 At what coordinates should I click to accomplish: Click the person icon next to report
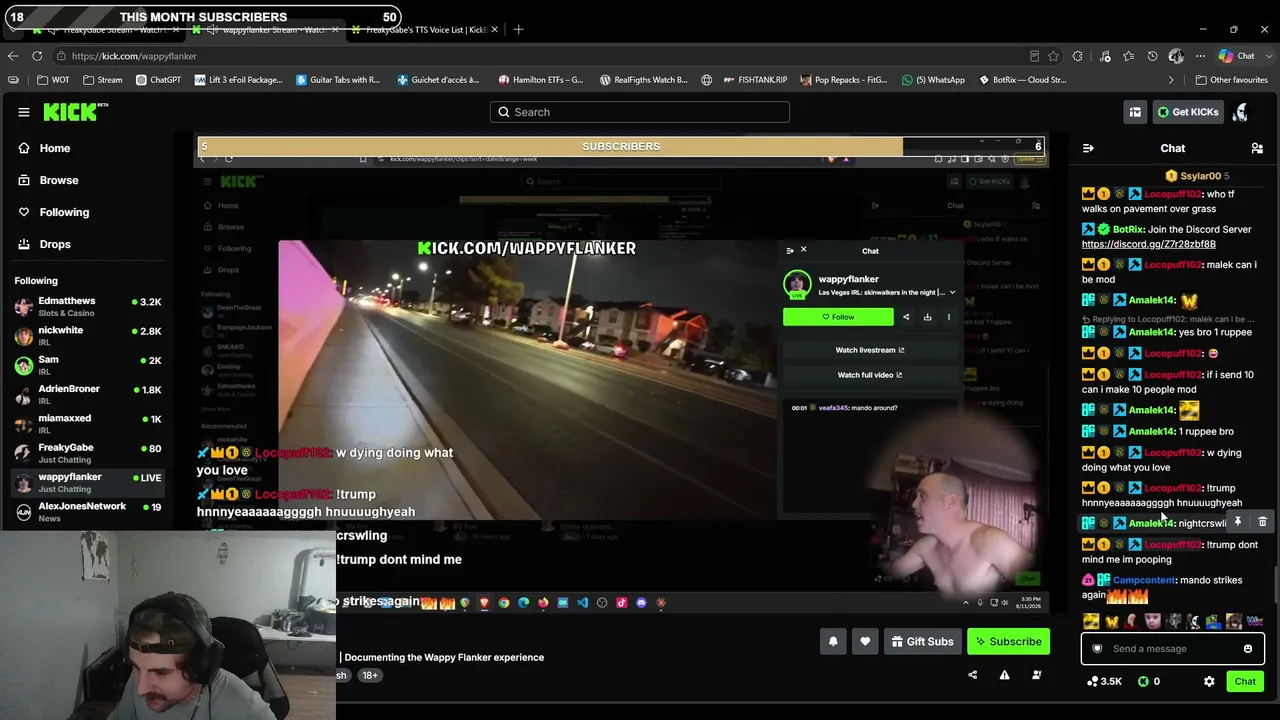click(x=1036, y=675)
